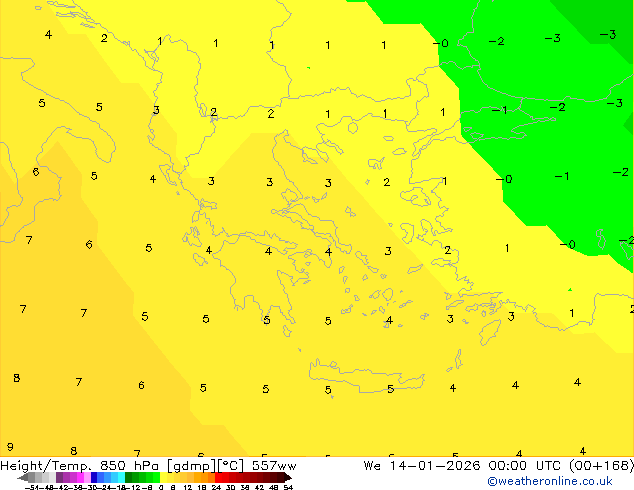Select the dark blue swatch in legend
The height and width of the screenshot is (490, 634).
[x=94, y=477]
